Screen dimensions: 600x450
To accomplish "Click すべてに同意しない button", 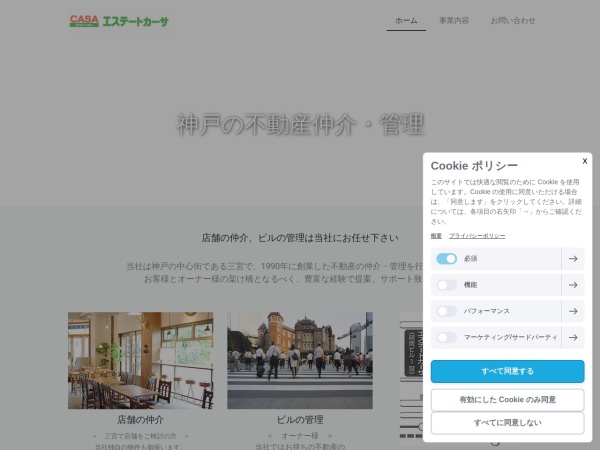I will [507, 423].
